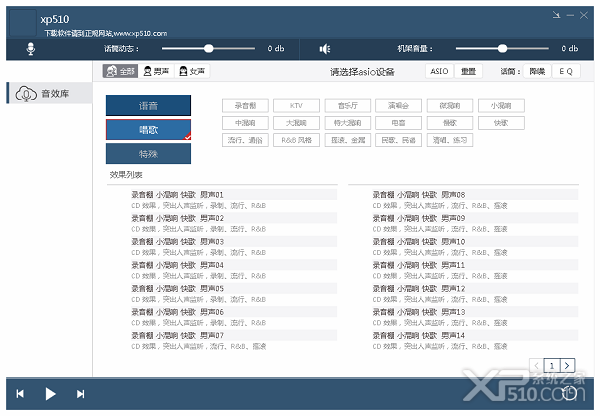
Task: Toggle the 特大混响 tag
Action: [347, 123]
